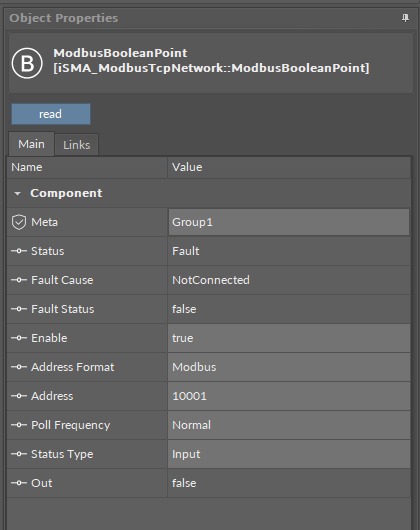
Task: Click the blue read button
Action: click(51, 114)
